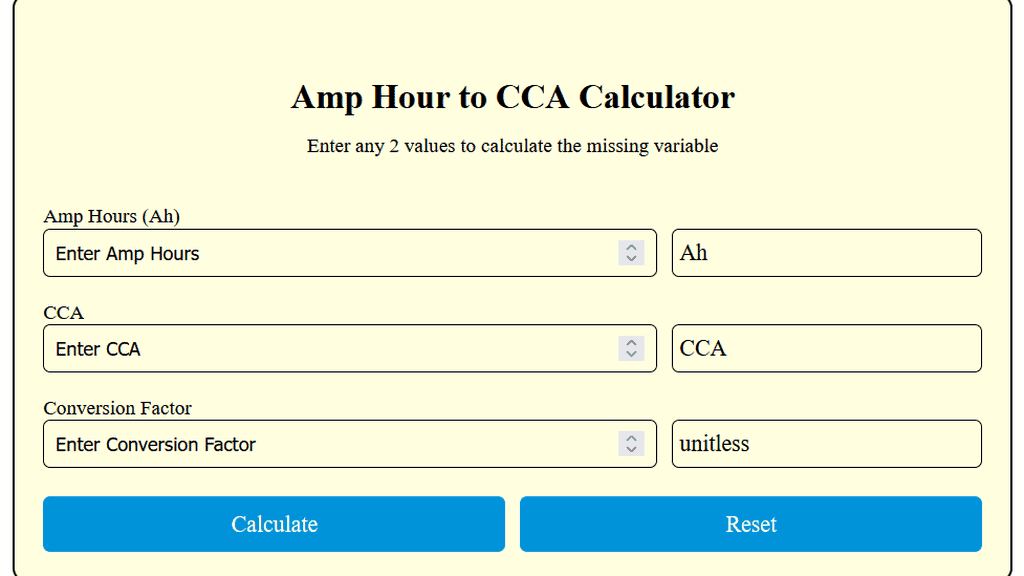Click the Amp Hours spinner up arrow

click(631, 246)
